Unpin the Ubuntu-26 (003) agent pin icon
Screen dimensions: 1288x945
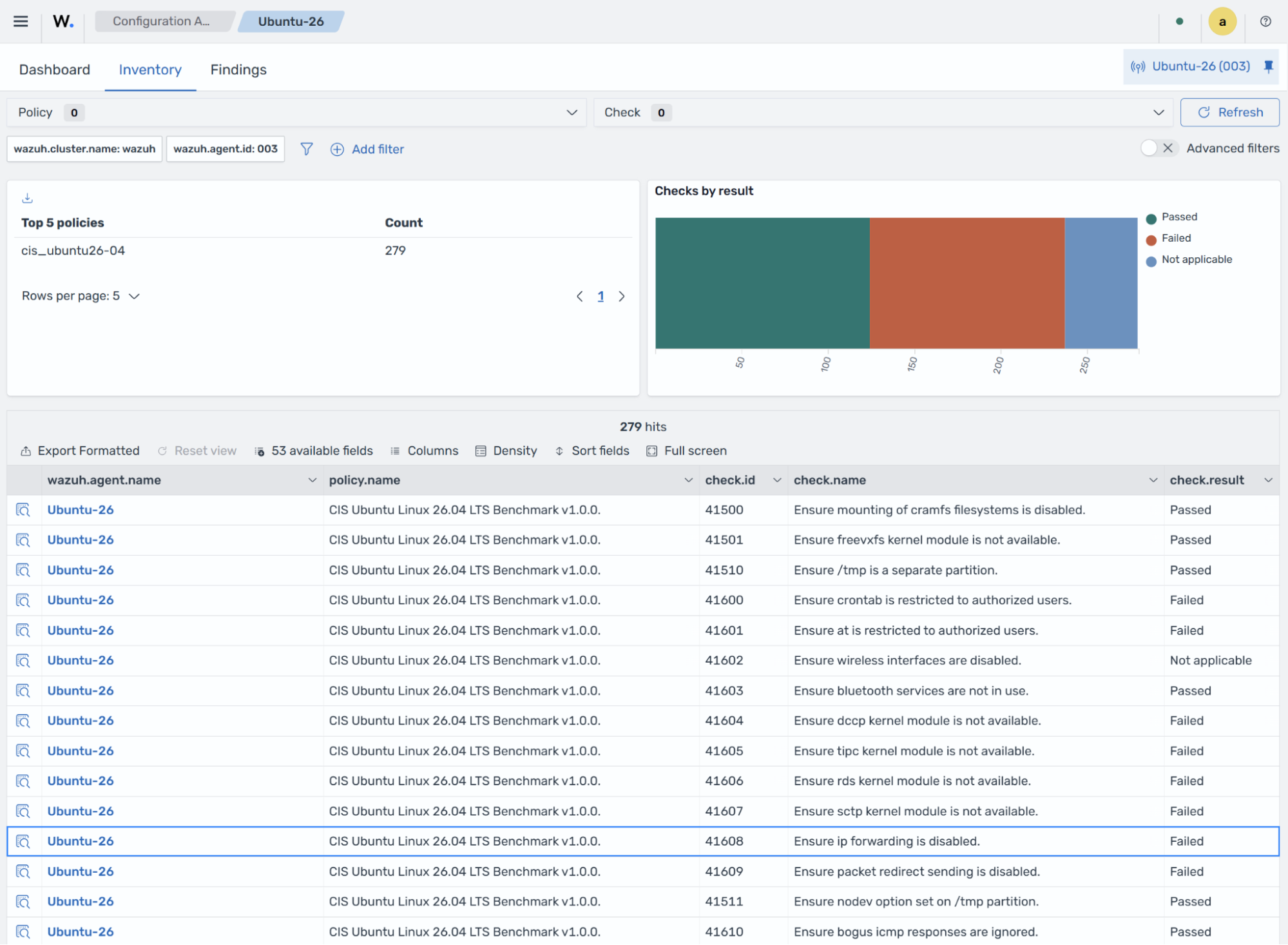click(1268, 66)
